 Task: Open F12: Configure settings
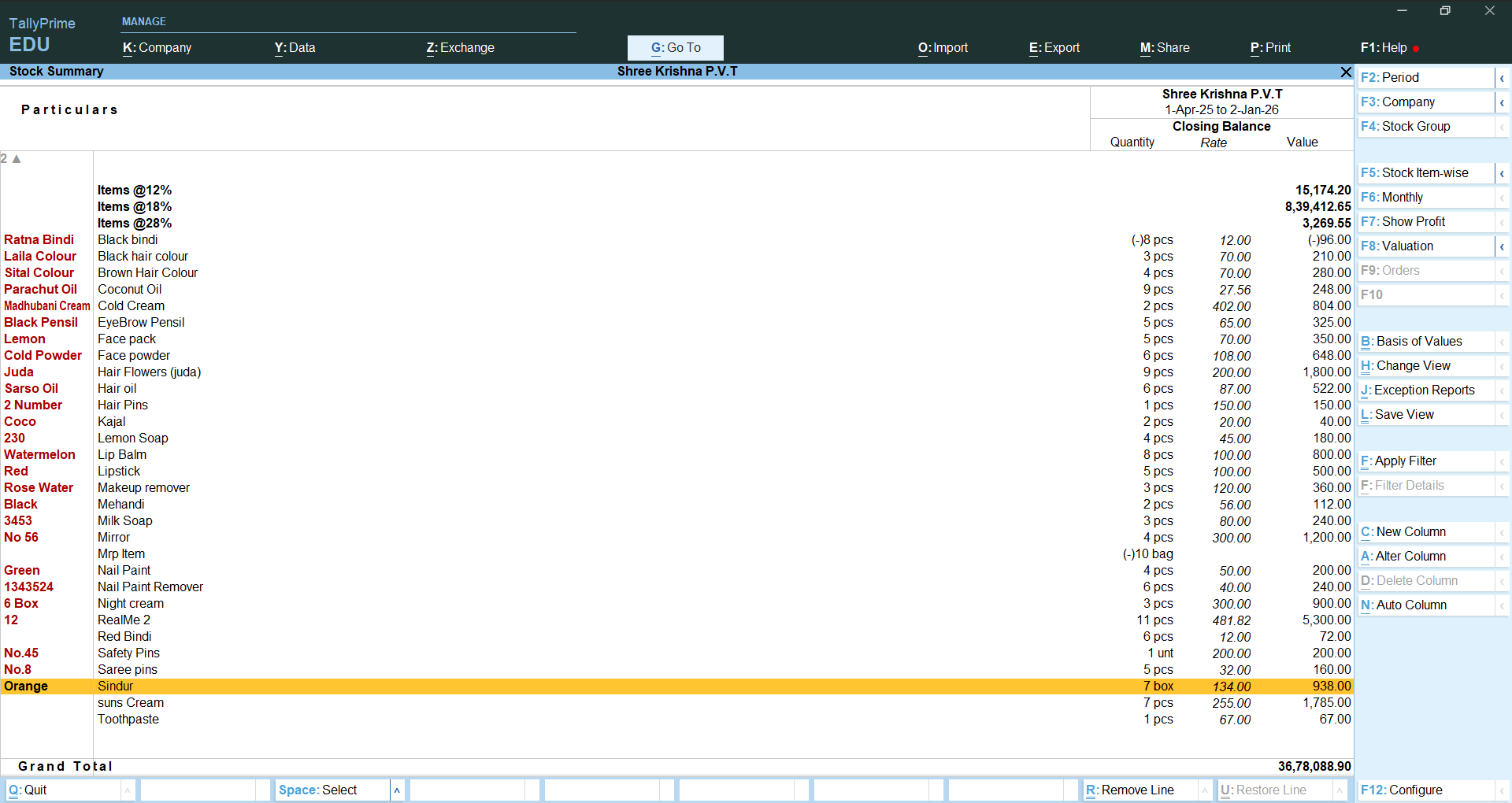1425,790
